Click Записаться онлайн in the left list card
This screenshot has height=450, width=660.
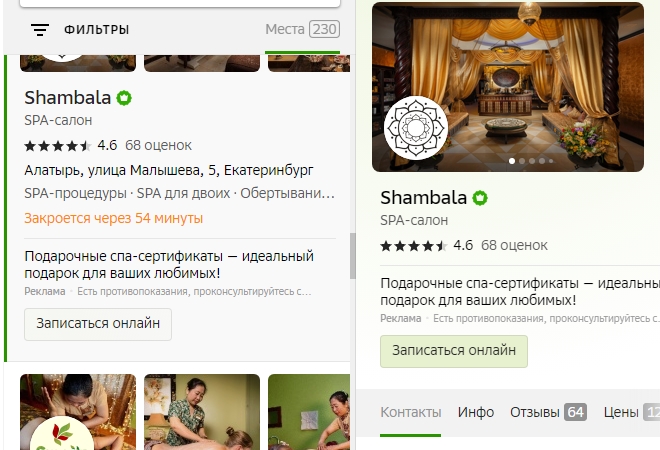point(98,324)
